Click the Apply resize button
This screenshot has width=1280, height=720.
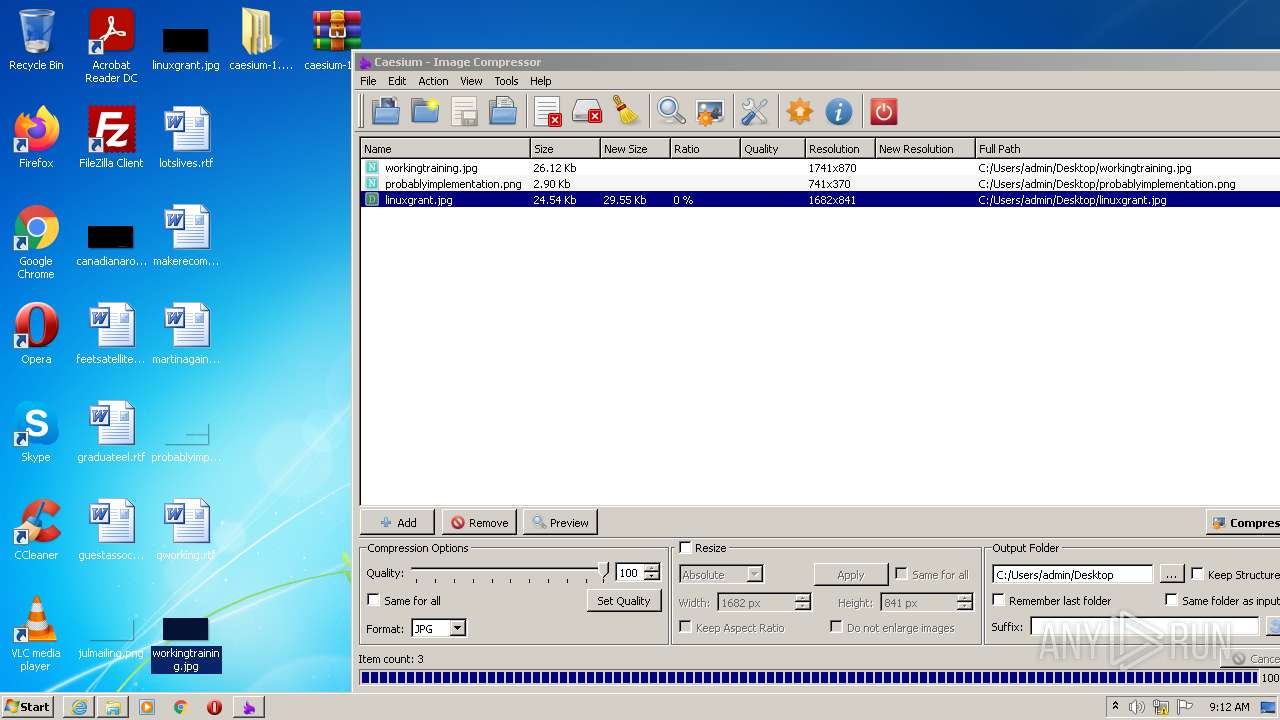[x=851, y=574]
